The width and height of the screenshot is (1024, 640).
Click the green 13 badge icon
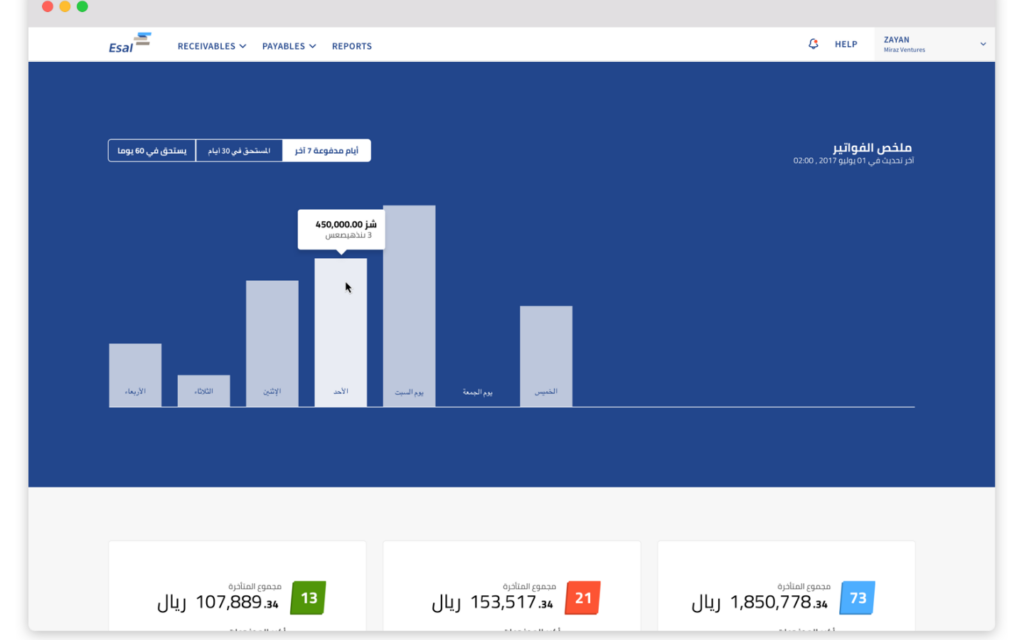(x=308, y=598)
